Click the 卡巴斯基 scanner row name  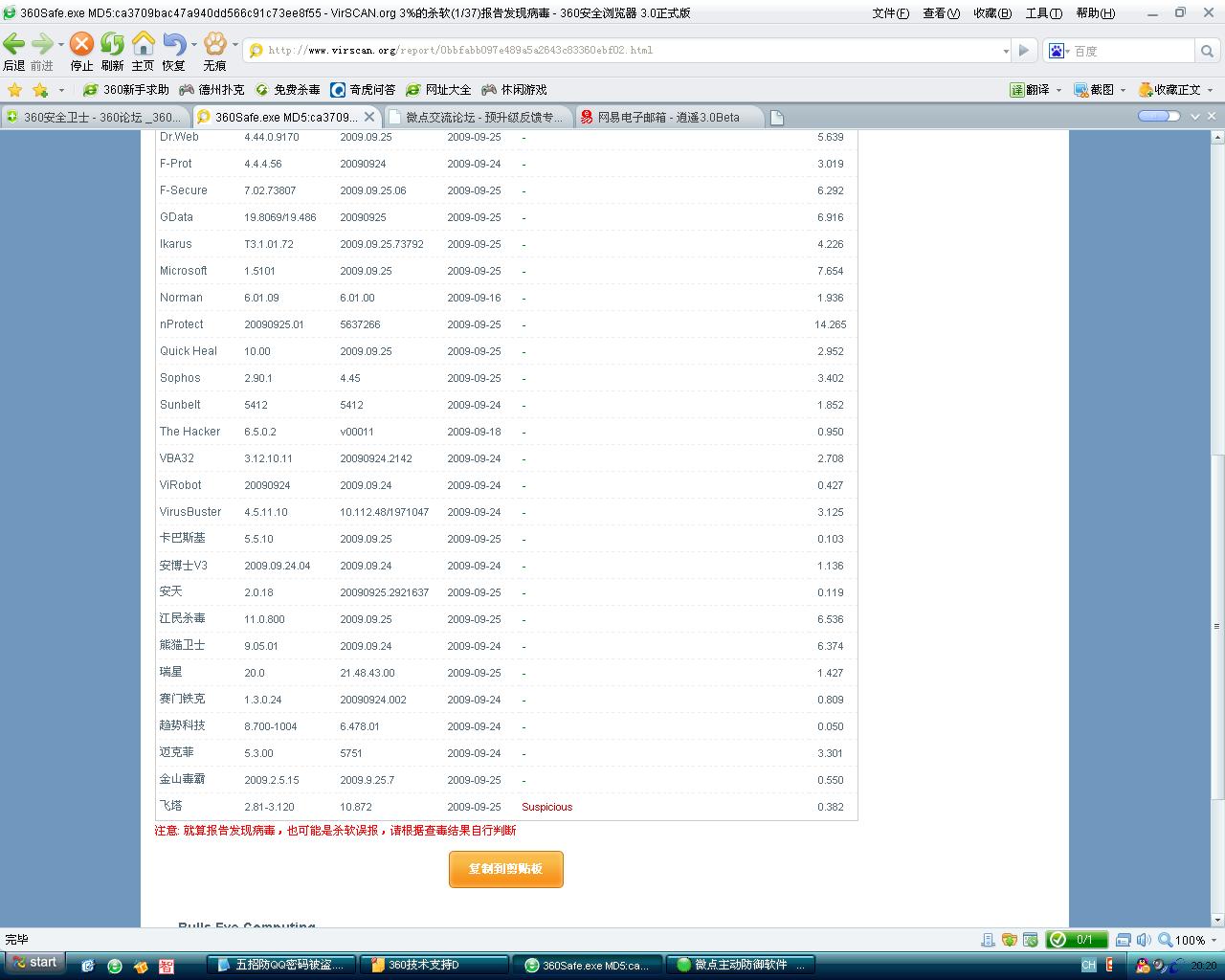[x=182, y=538]
